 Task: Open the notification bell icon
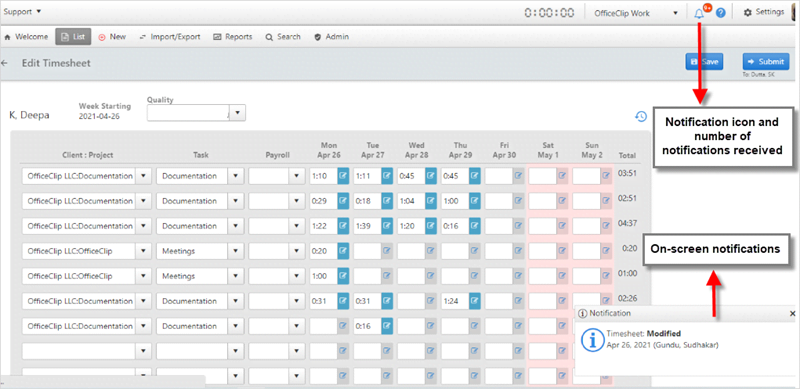699,14
